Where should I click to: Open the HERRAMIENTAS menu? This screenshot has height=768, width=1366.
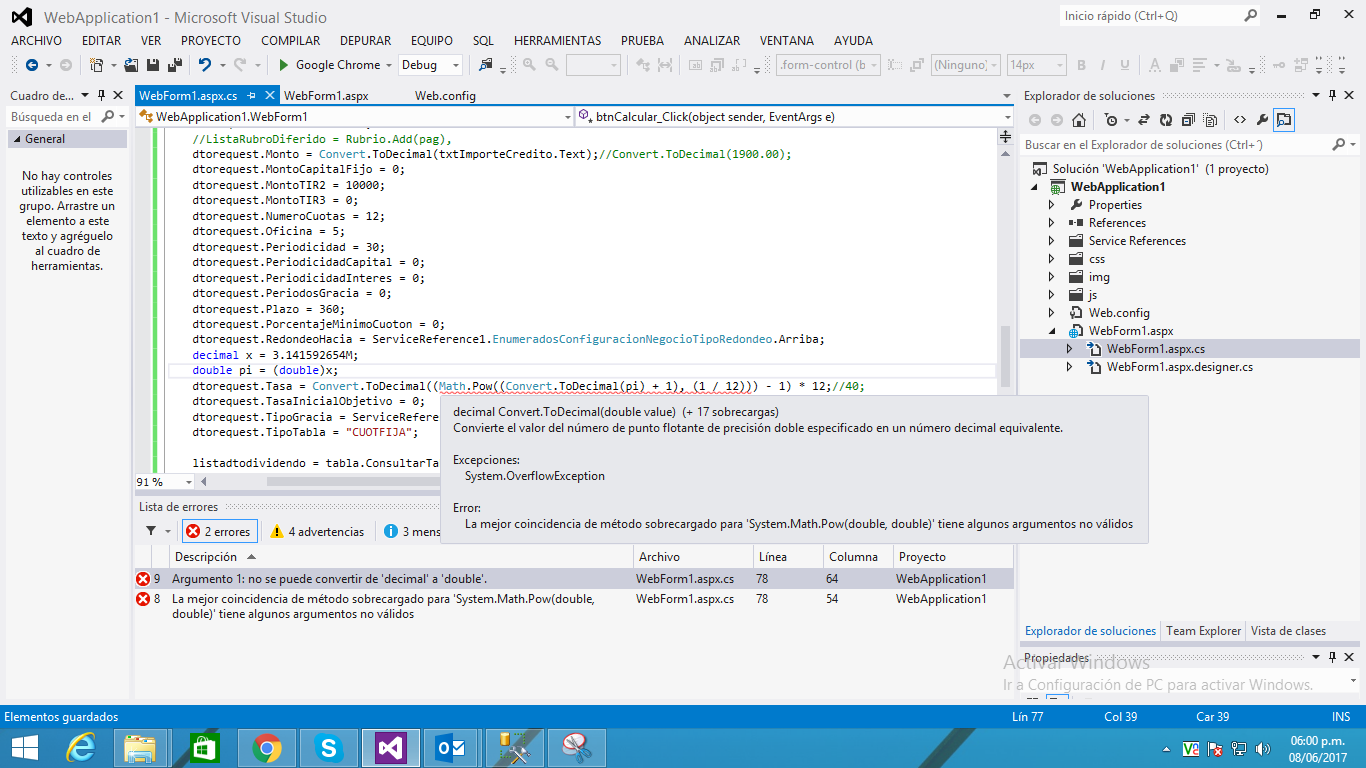tap(557, 41)
